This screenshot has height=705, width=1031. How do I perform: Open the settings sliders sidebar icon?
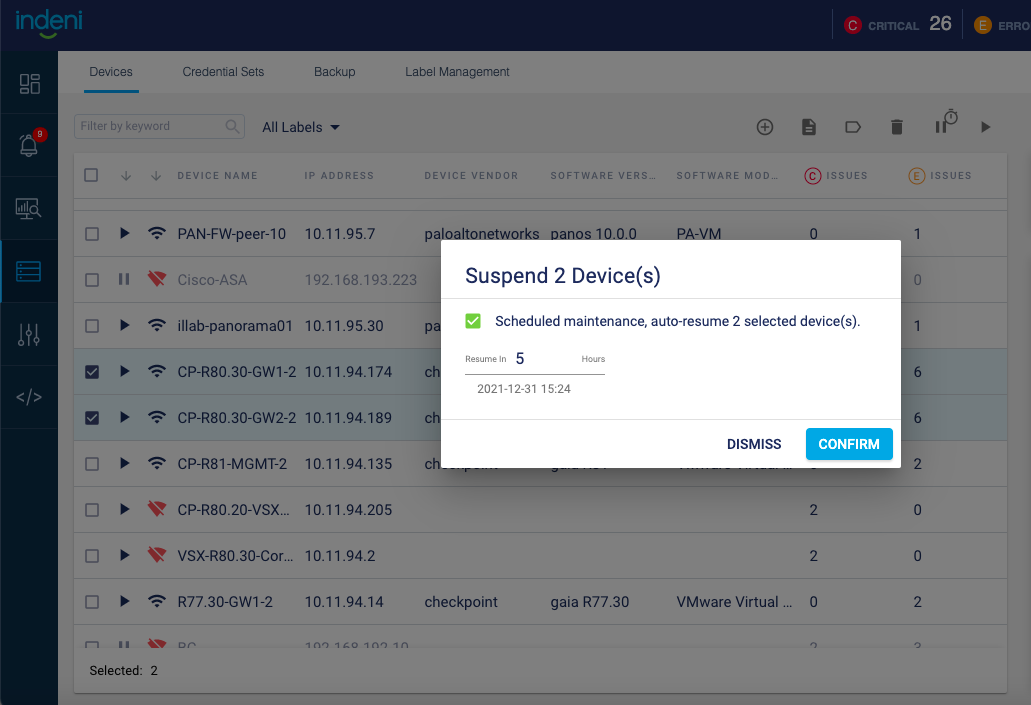point(29,334)
